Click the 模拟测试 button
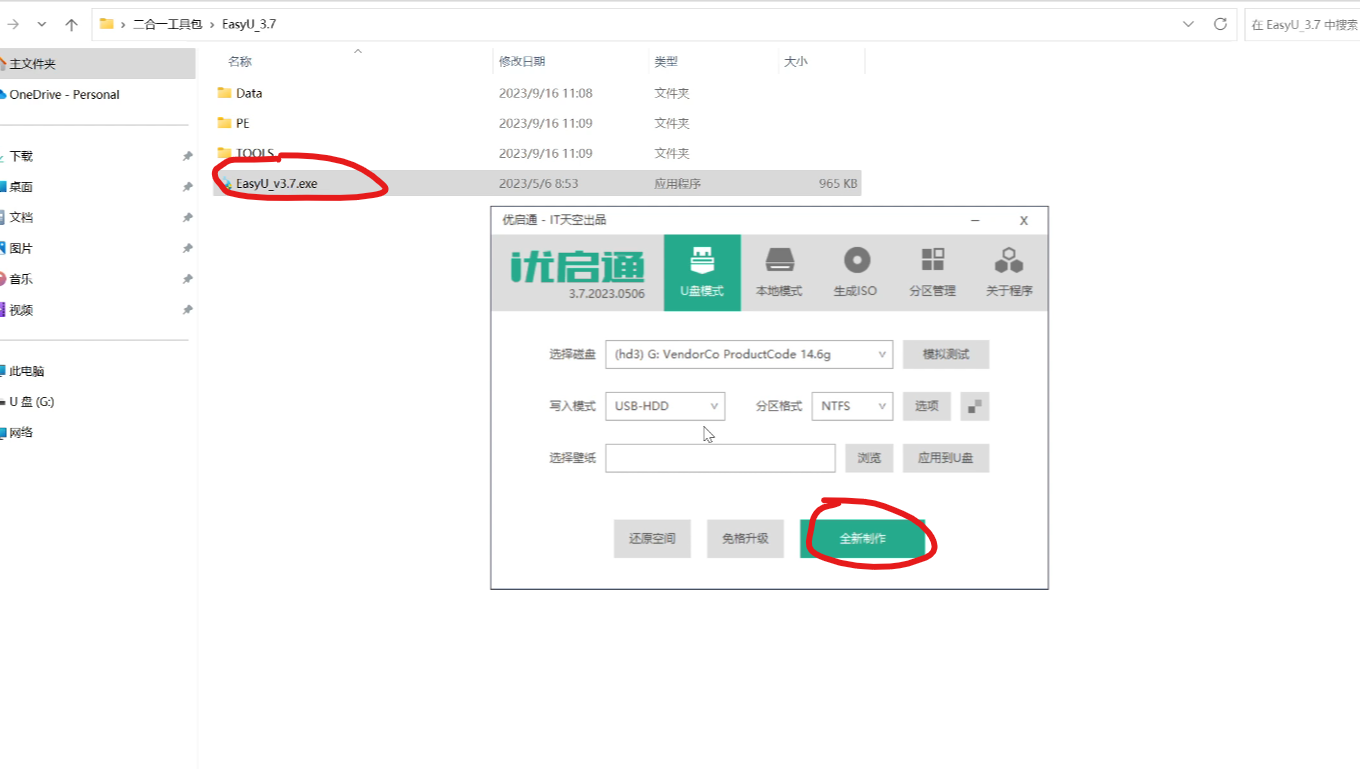Screen dimensions: 1360x769 click(946, 354)
